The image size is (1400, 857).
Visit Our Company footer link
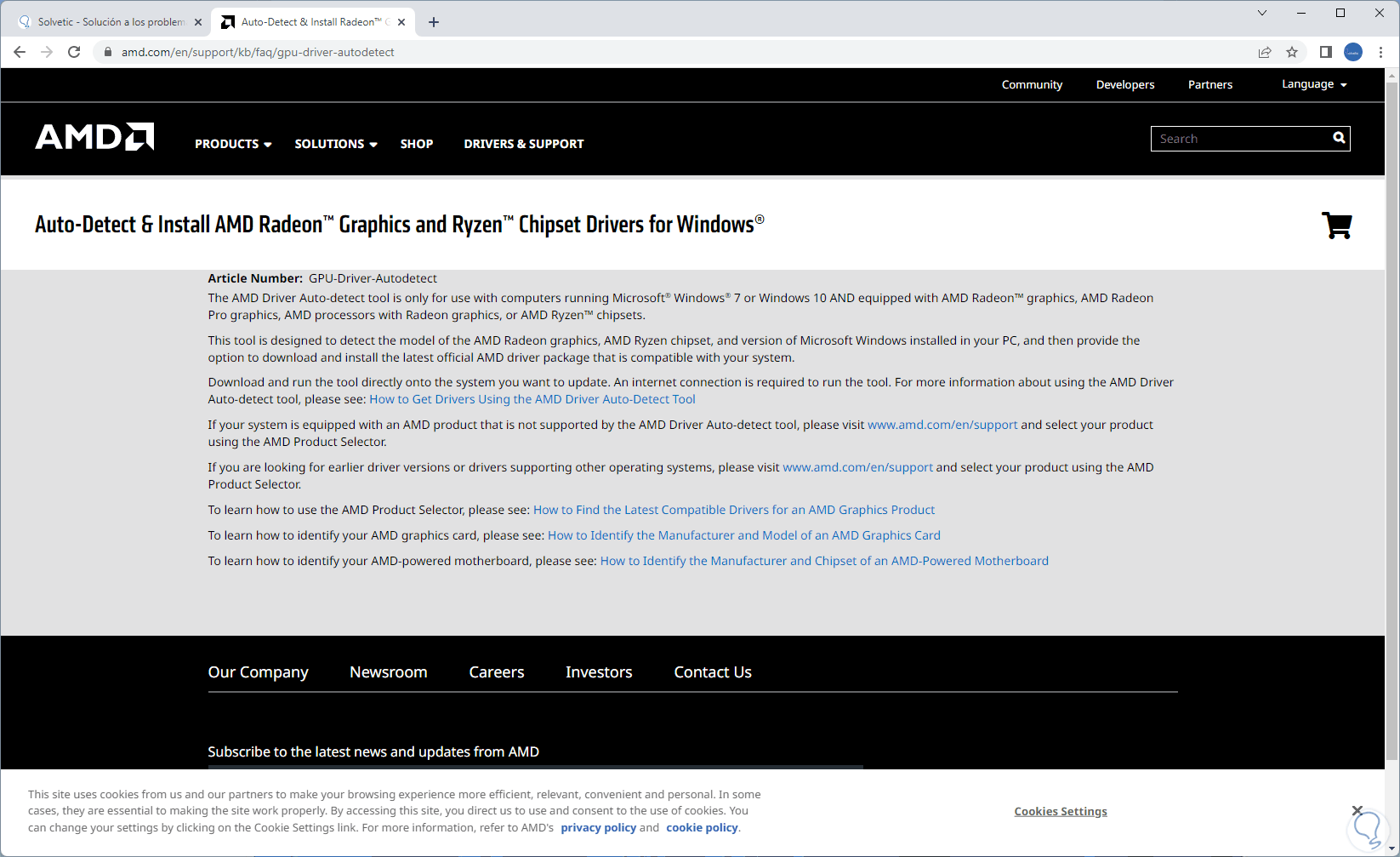(259, 672)
